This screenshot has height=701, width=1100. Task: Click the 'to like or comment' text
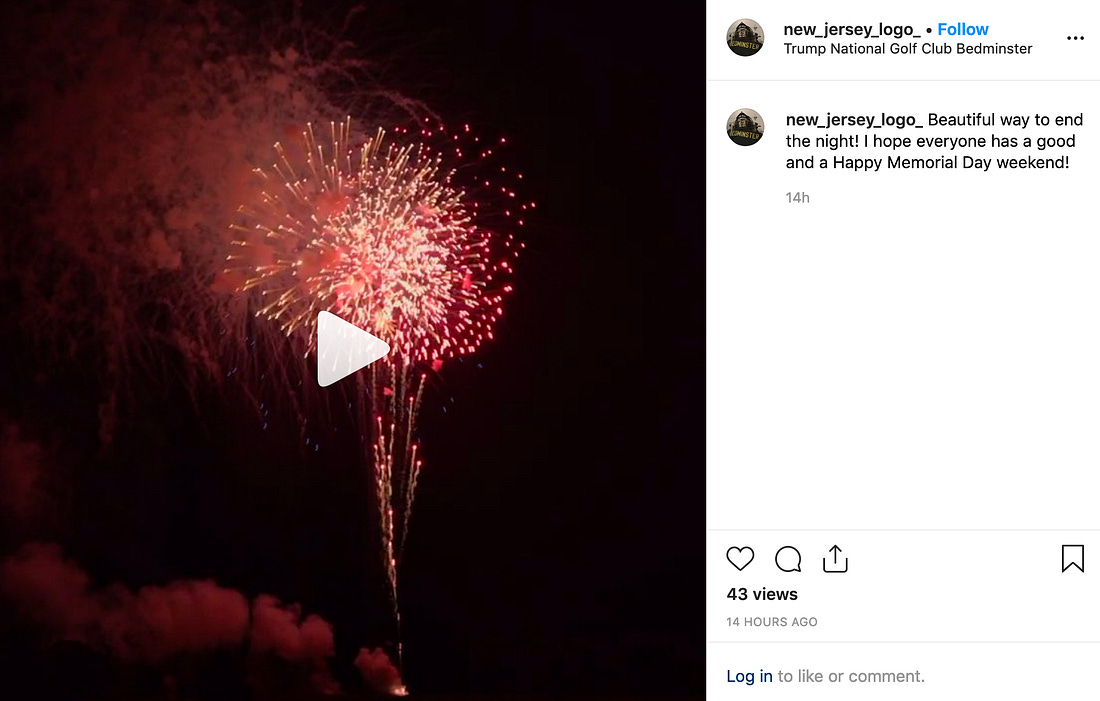[851, 676]
